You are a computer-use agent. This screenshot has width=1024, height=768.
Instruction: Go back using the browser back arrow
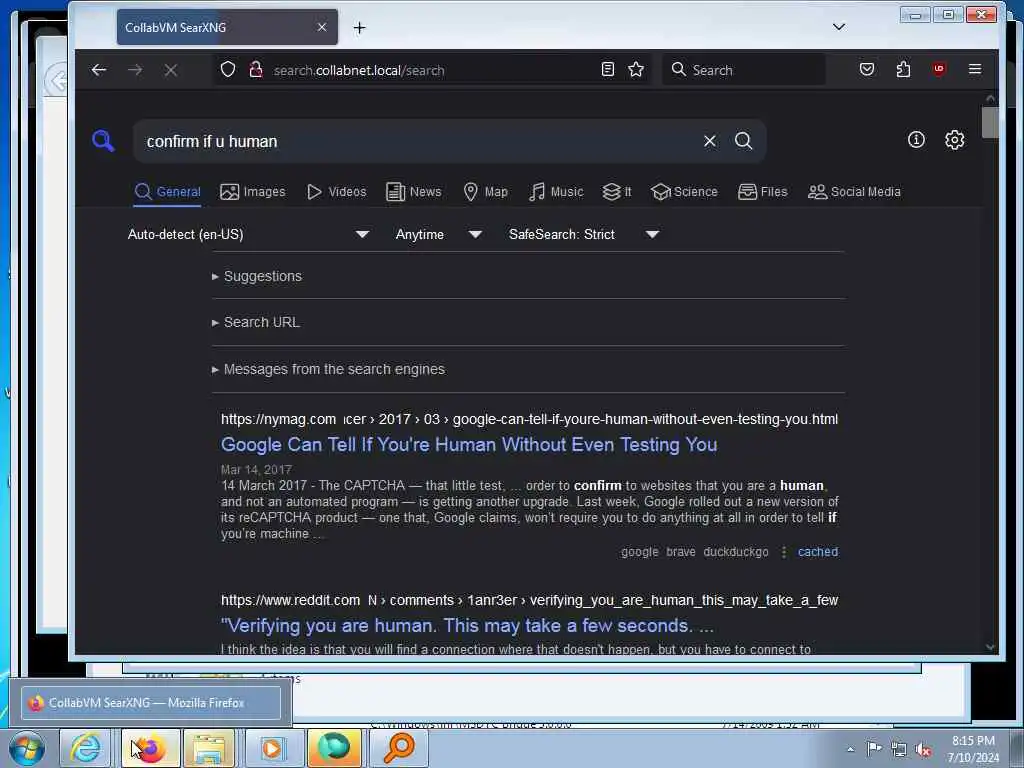[x=99, y=70]
